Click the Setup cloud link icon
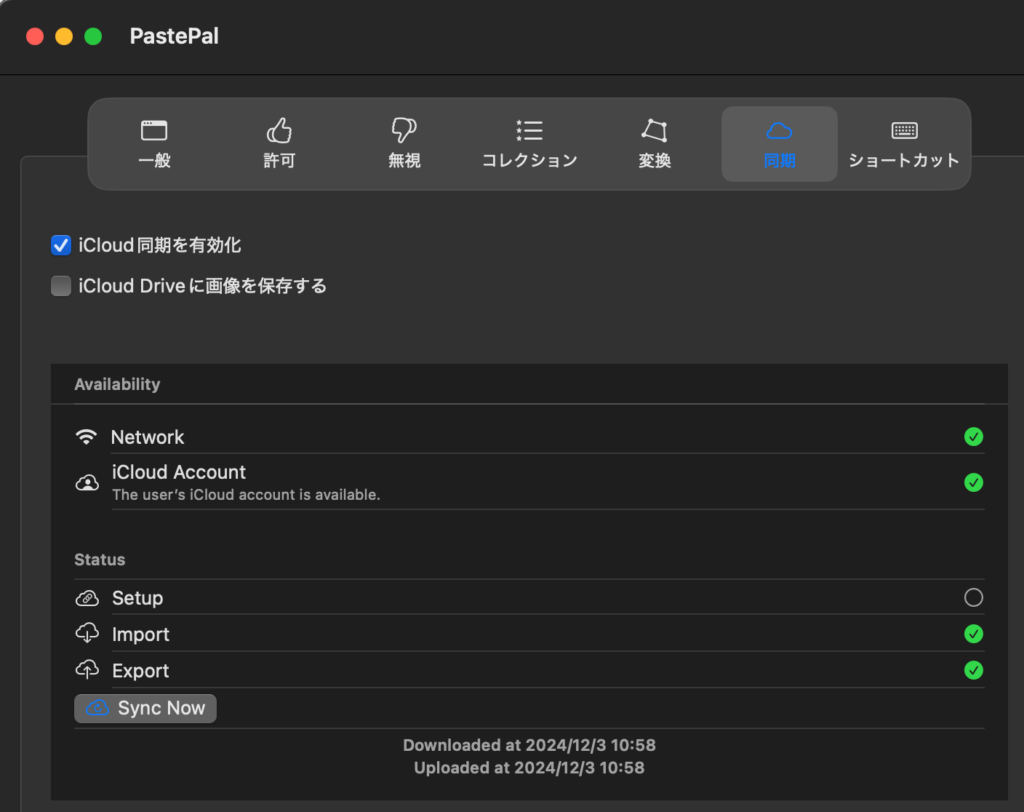This screenshot has width=1024, height=812. [x=87, y=598]
